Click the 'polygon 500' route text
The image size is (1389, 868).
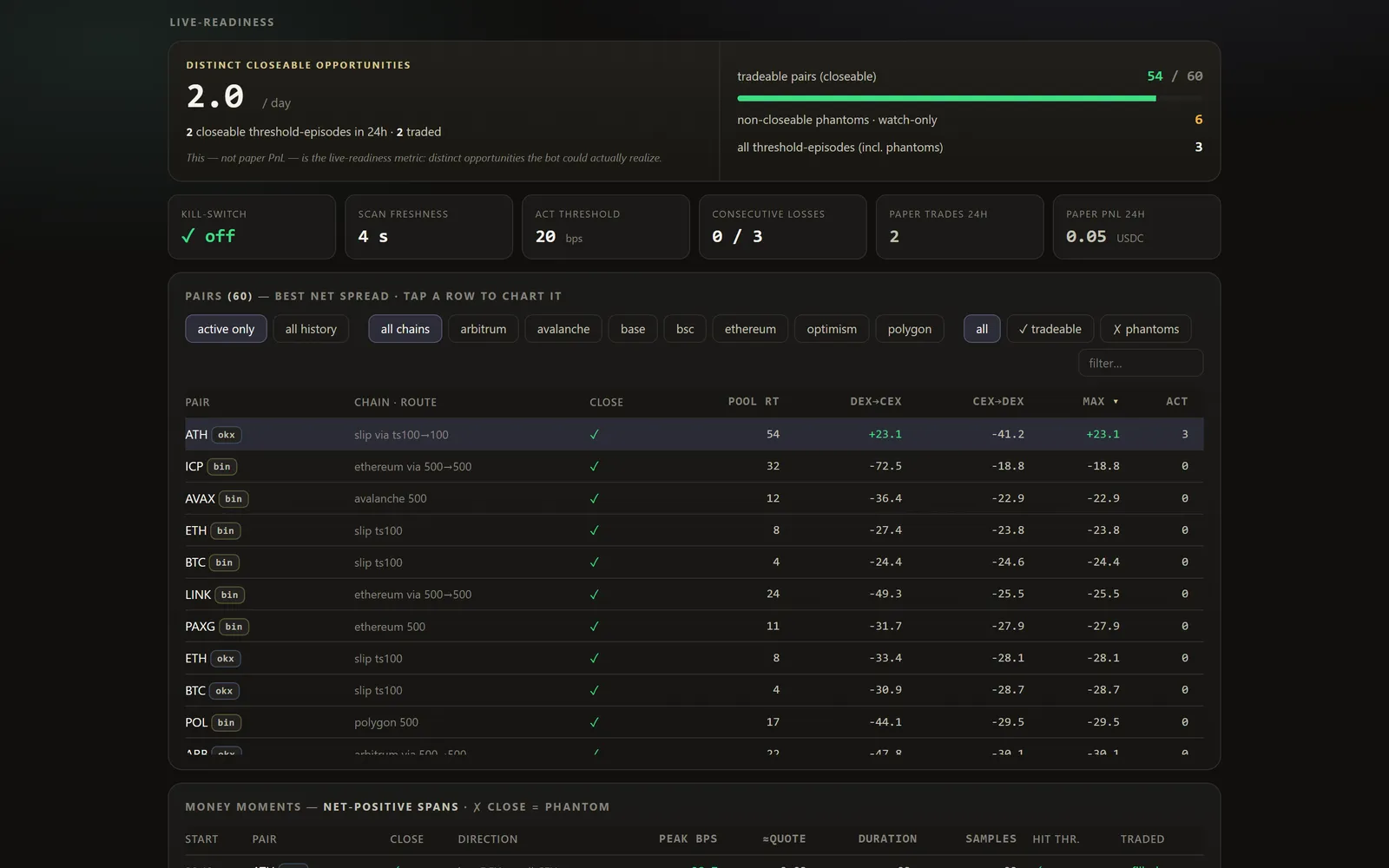[386, 722]
